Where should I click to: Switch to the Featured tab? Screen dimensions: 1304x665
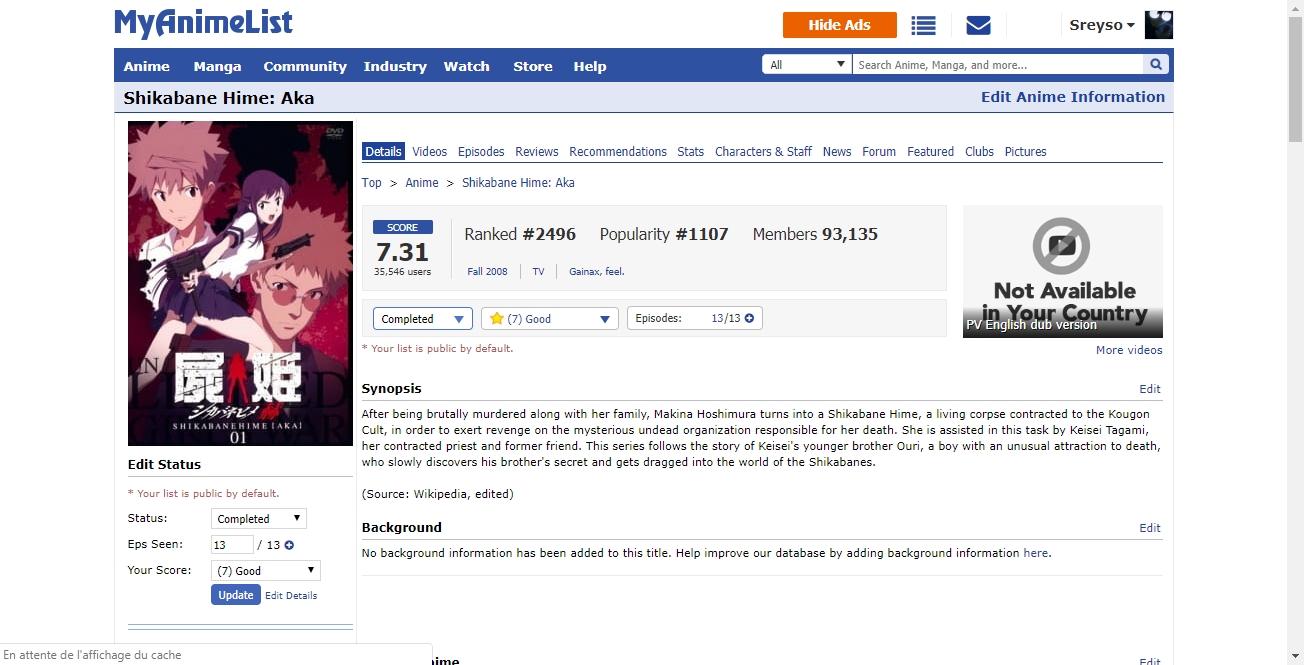tap(931, 152)
